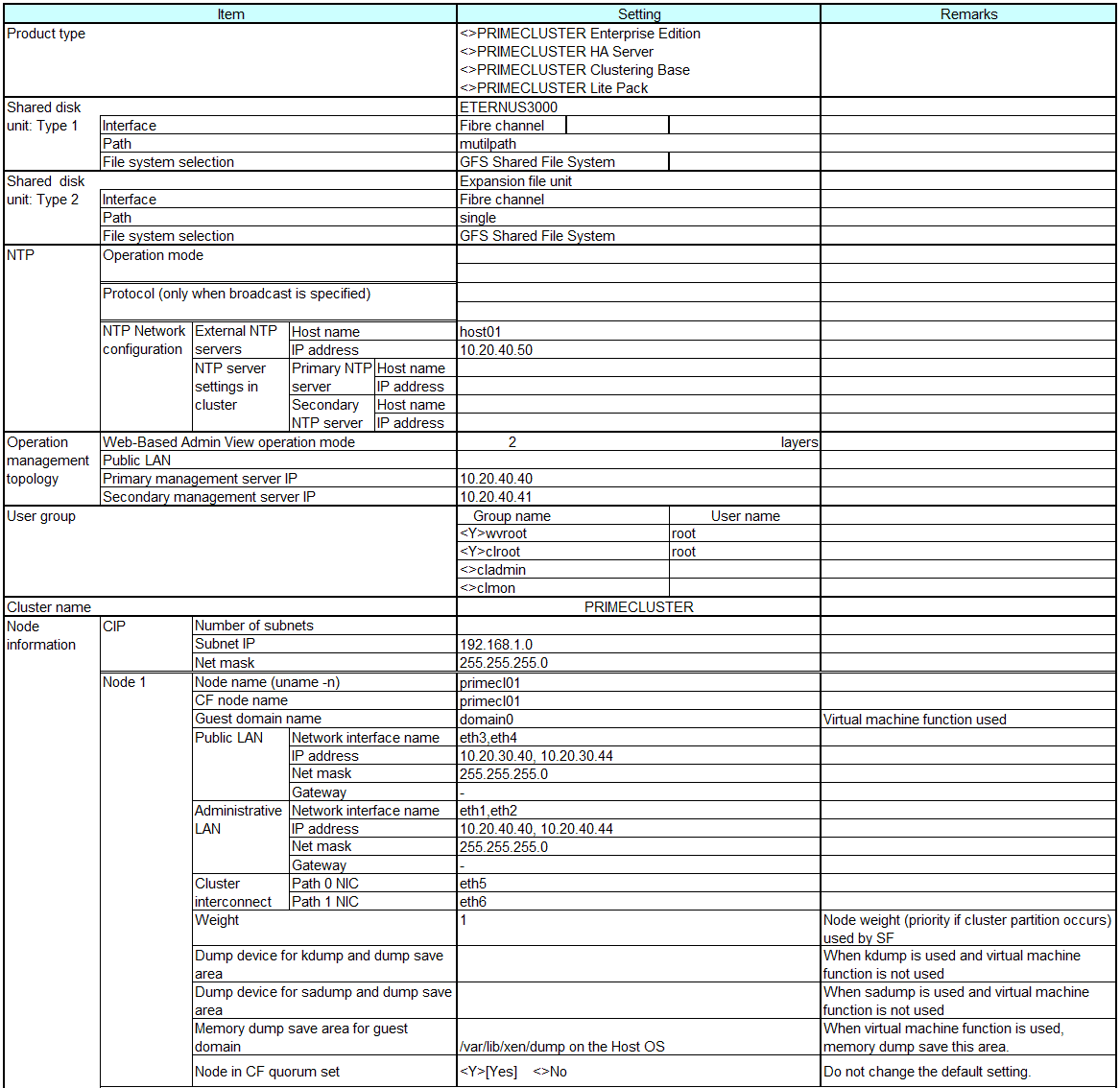This screenshot has width=1120, height=1088.
Task: Select the 'Item' column header
Action: point(230,14)
